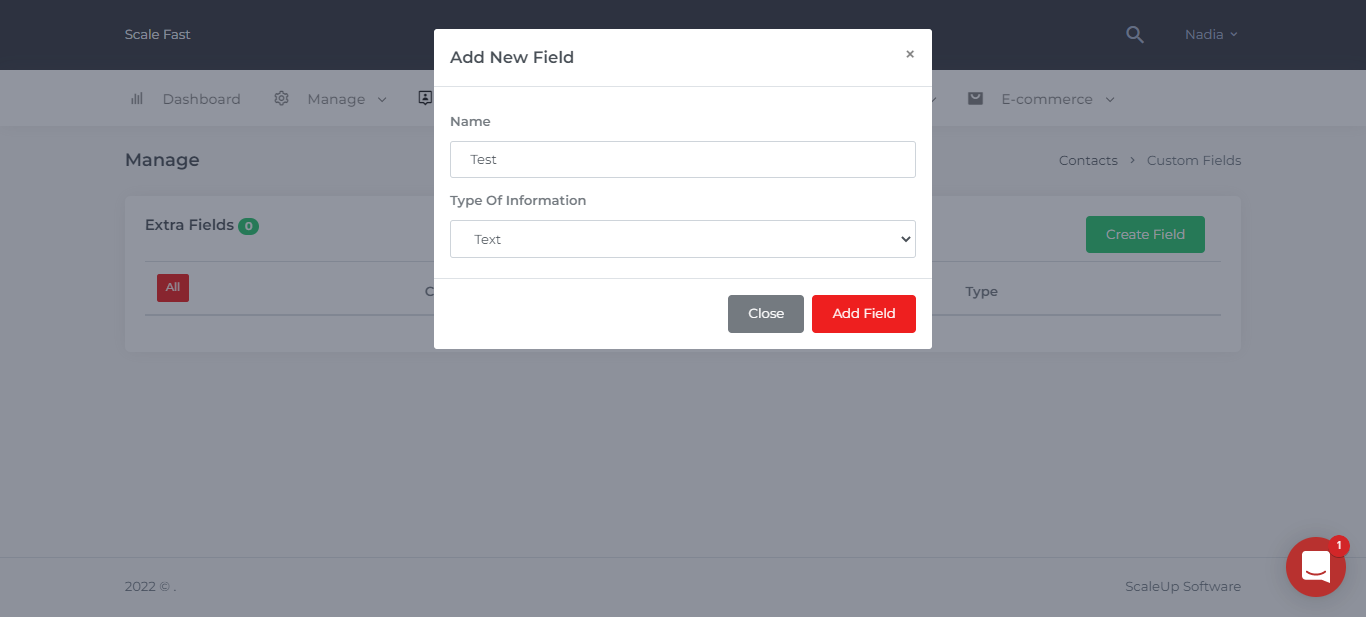The height and width of the screenshot is (617, 1366).
Task: Follow the Contacts breadcrumb link
Action: pos(1088,161)
